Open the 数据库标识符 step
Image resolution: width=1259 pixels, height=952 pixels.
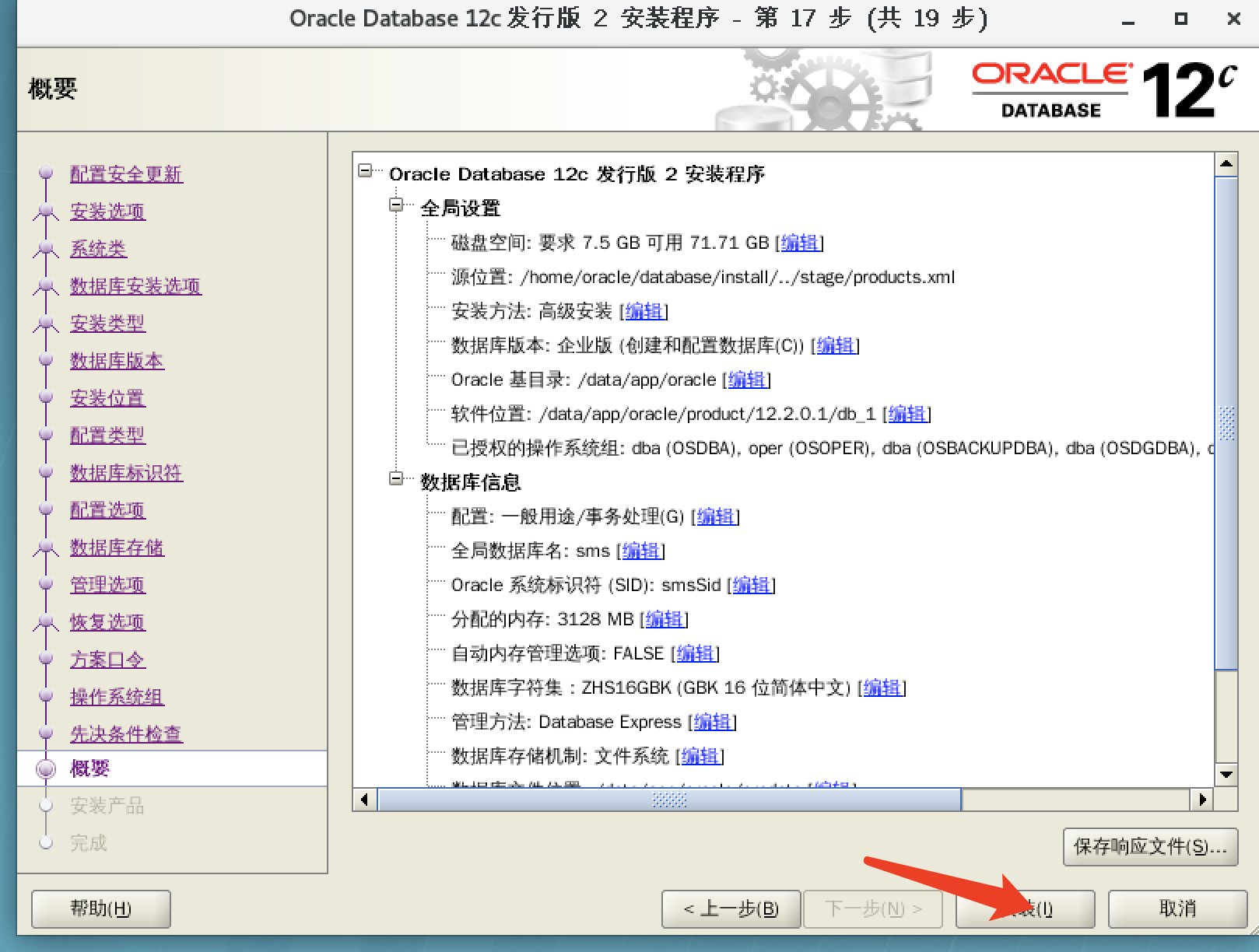(126, 473)
